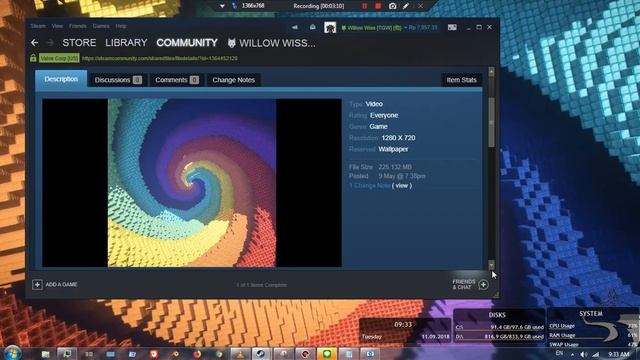Open the Games menu in Steam
Screen dimensions: 640x360
coord(101,26)
